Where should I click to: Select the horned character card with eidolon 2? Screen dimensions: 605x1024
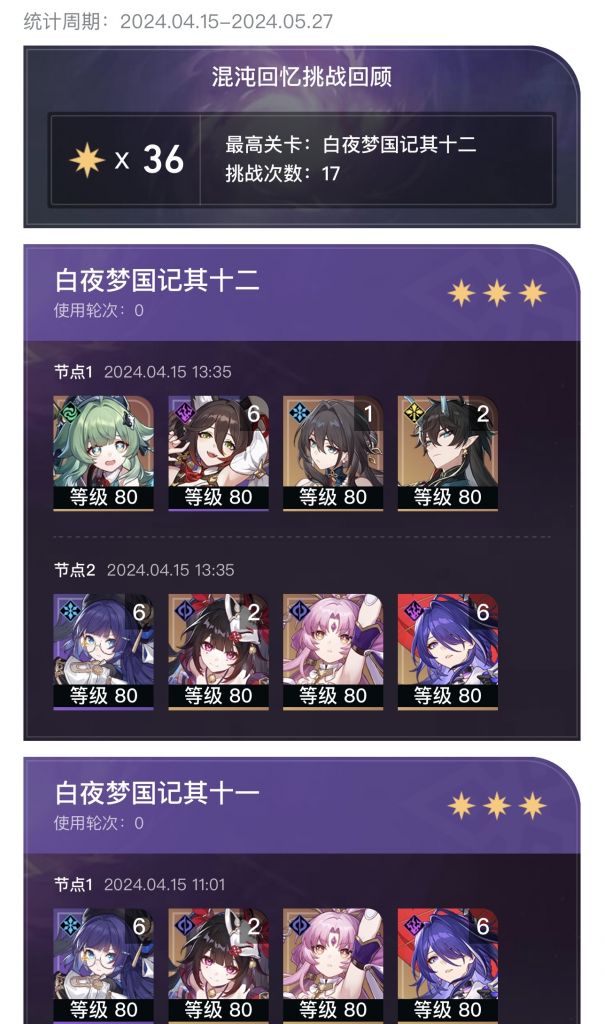448,452
